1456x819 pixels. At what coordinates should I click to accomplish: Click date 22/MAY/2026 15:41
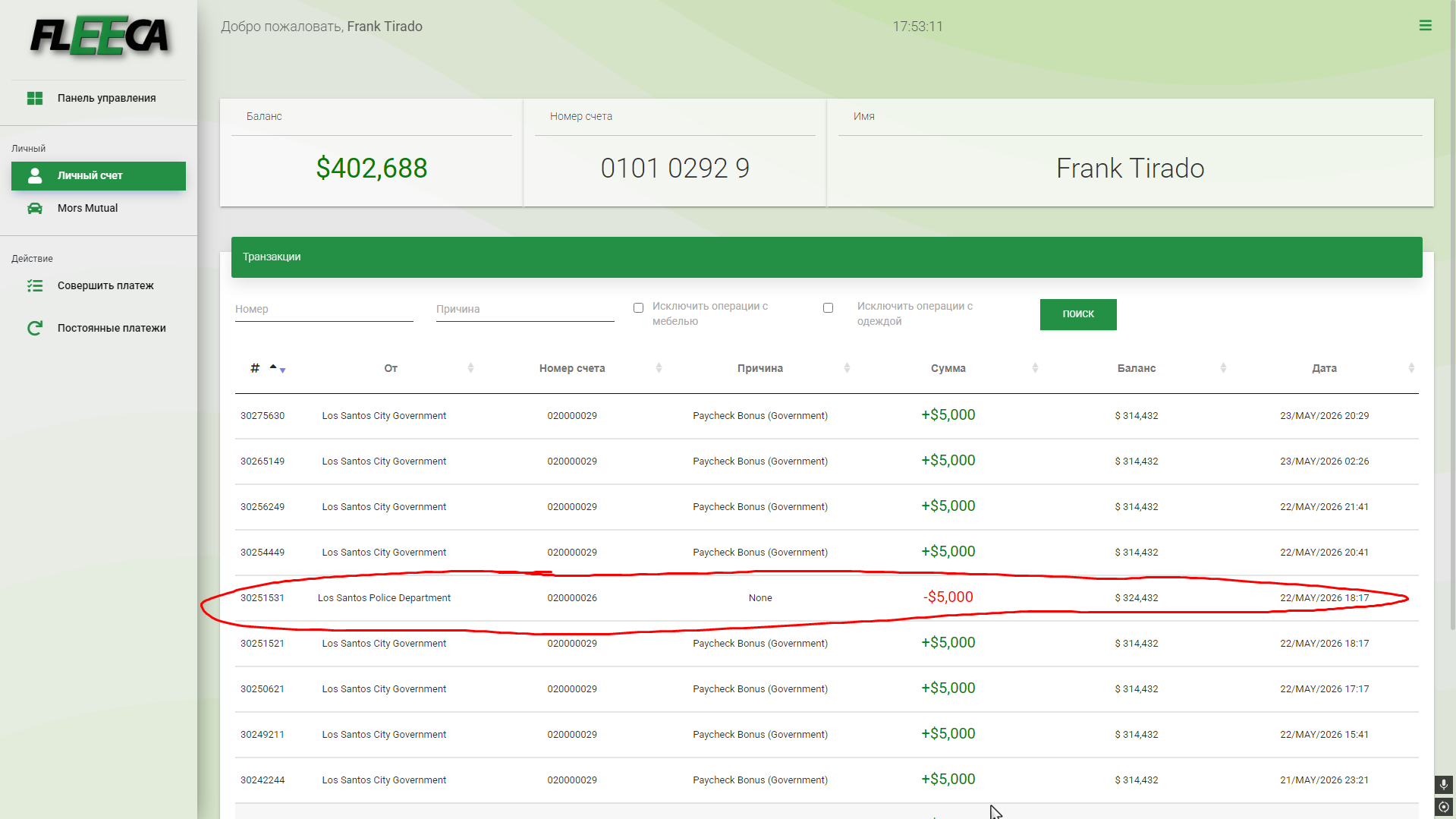pos(1325,735)
